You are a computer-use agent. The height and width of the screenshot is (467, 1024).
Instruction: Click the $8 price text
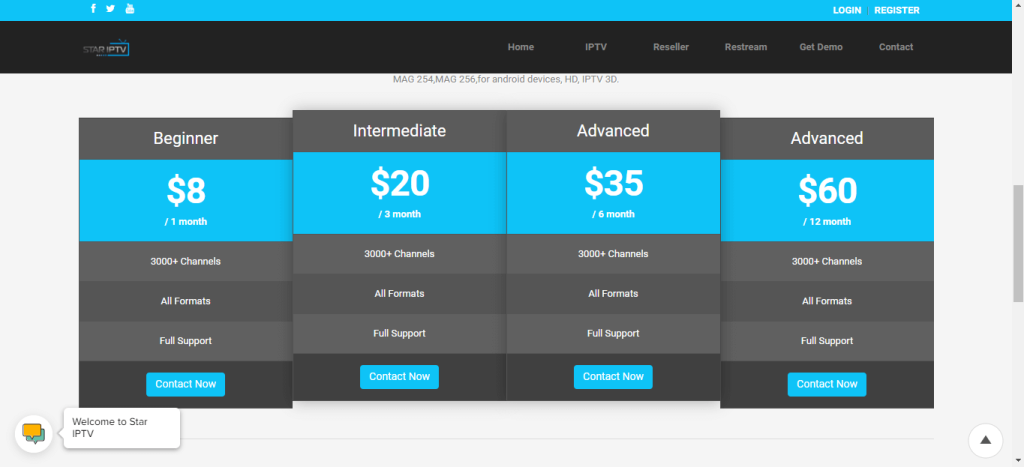186,191
